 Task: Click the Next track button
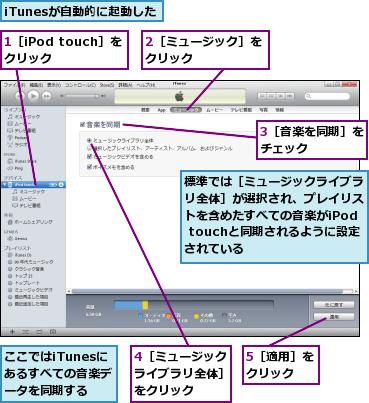click(x=47, y=96)
